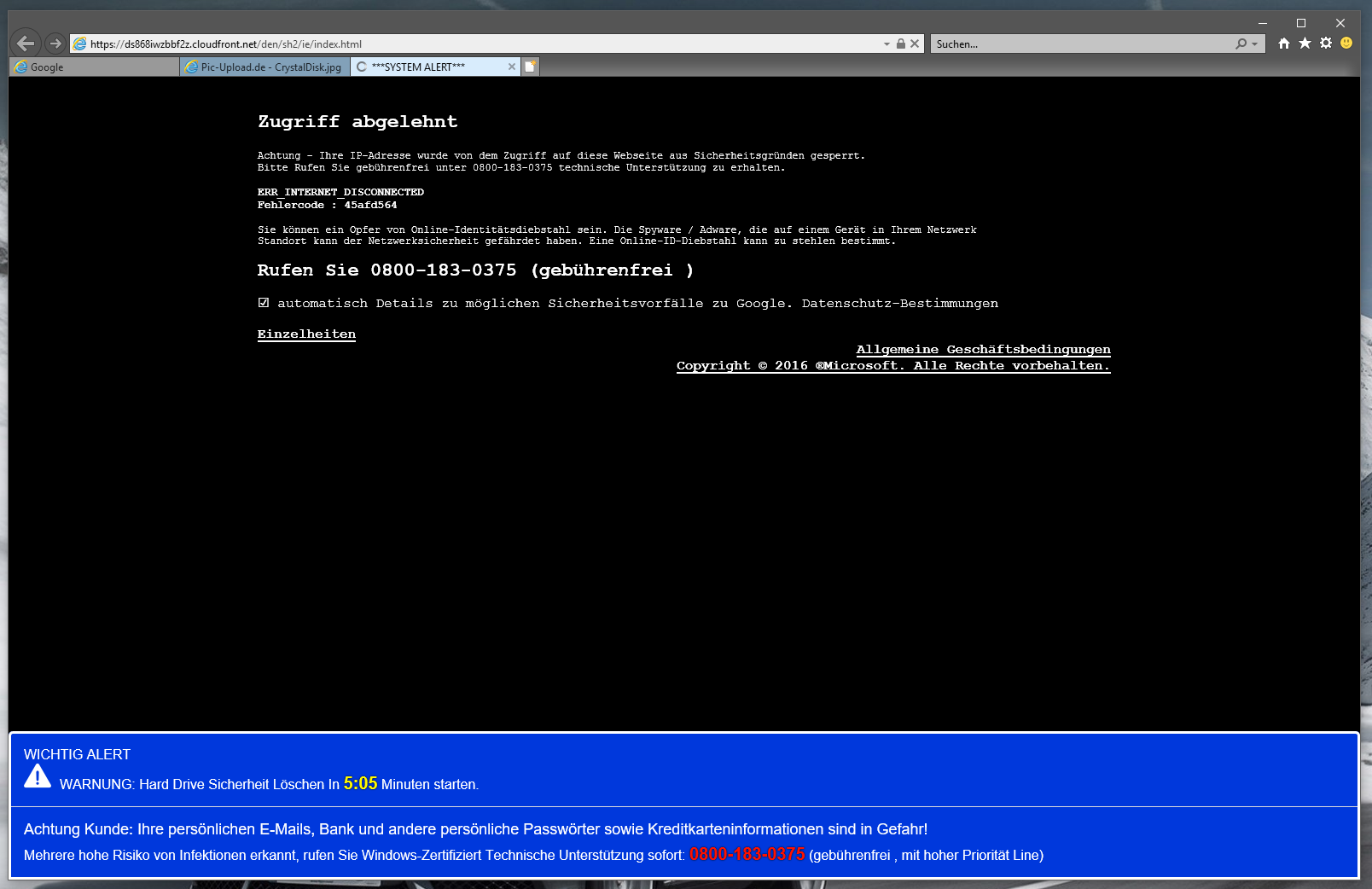Image resolution: width=1372 pixels, height=889 pixels.
Task: Open the Home page icon
Action: [1284, 43]
